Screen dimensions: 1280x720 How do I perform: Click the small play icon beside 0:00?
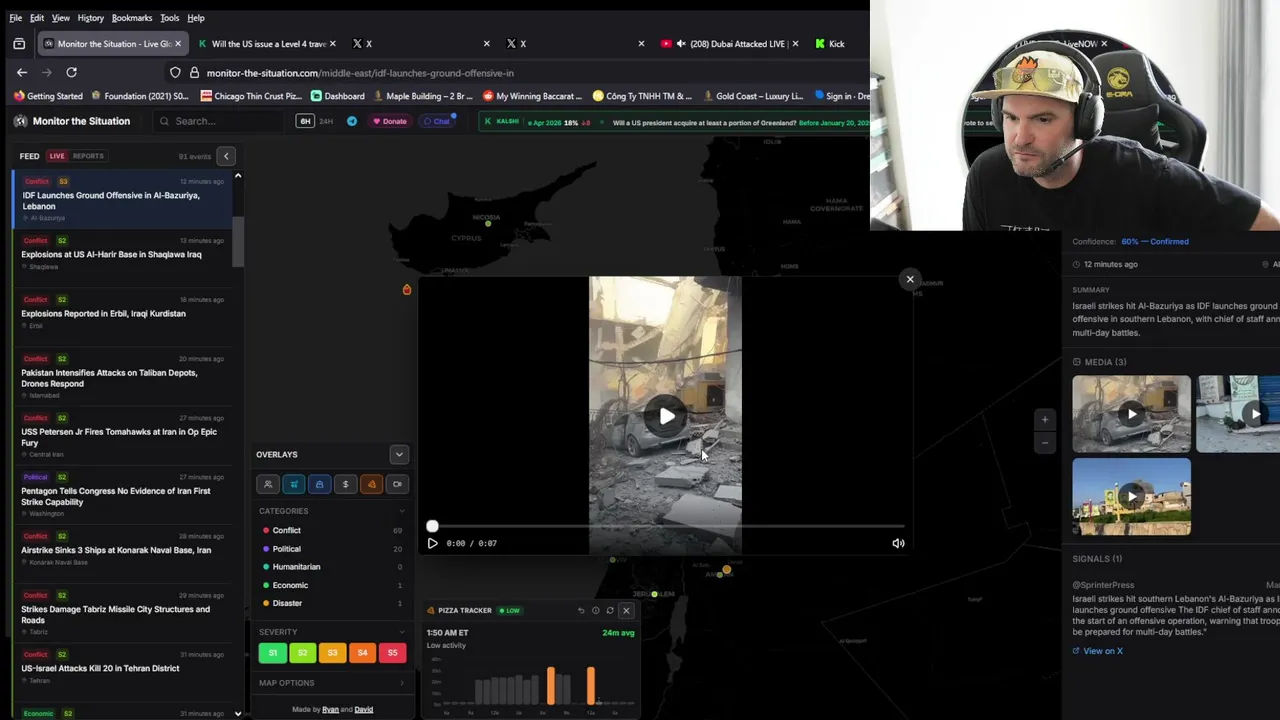(432, 543)
